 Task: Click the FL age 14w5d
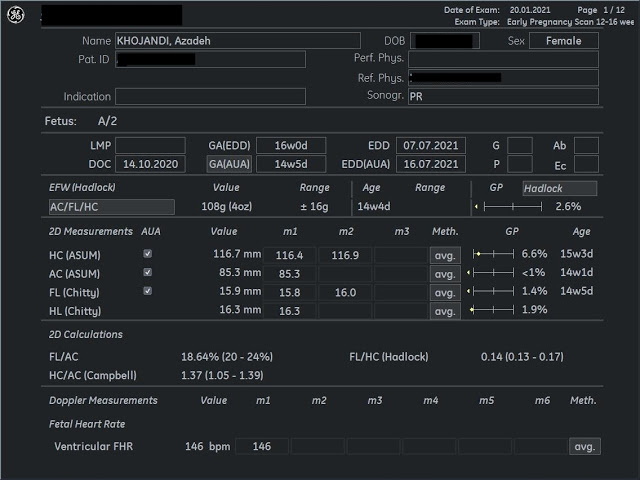point(576,291)
